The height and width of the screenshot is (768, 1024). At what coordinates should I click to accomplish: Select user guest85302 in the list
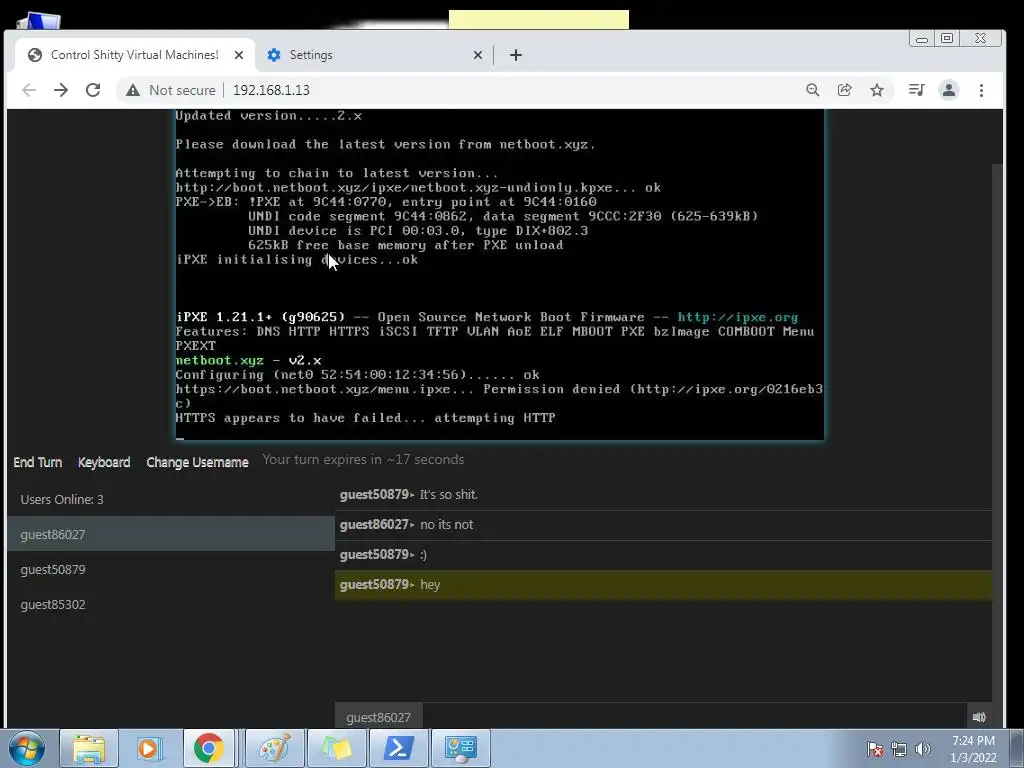[170, 604]
